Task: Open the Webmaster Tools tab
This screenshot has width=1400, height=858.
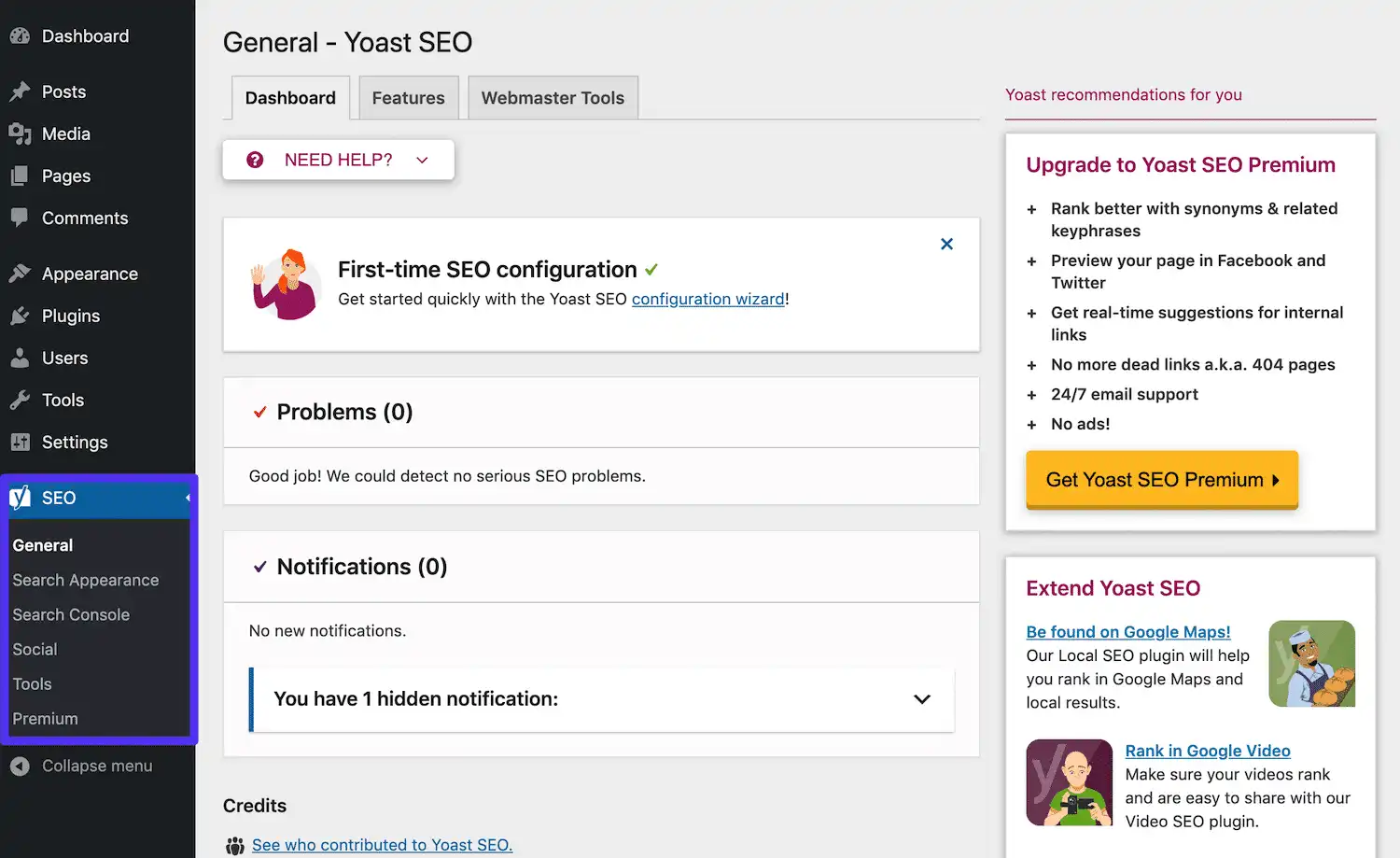Action: point(552,97)
